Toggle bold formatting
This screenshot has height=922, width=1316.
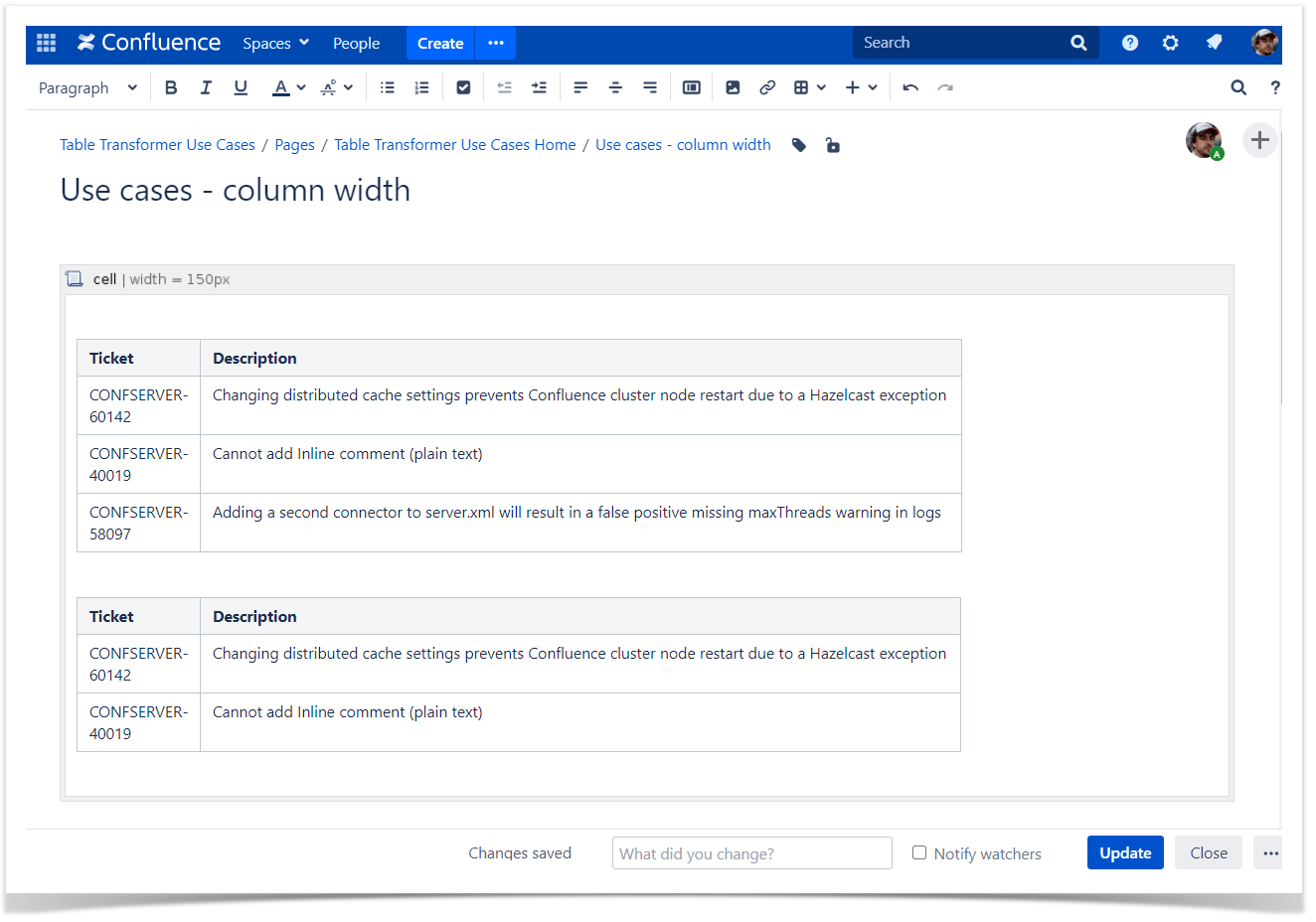click(171, 87)
